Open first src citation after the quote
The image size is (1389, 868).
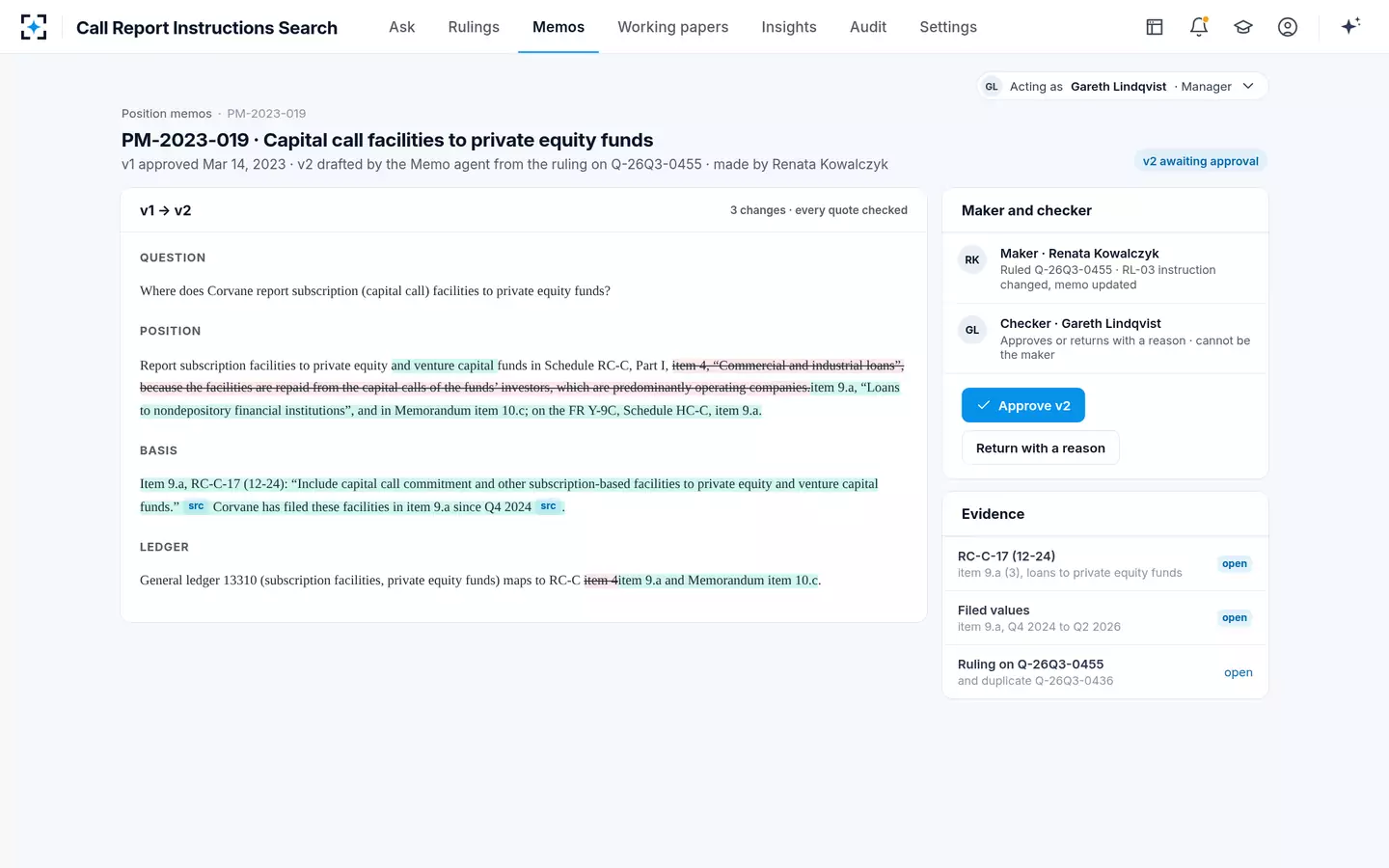196,506
